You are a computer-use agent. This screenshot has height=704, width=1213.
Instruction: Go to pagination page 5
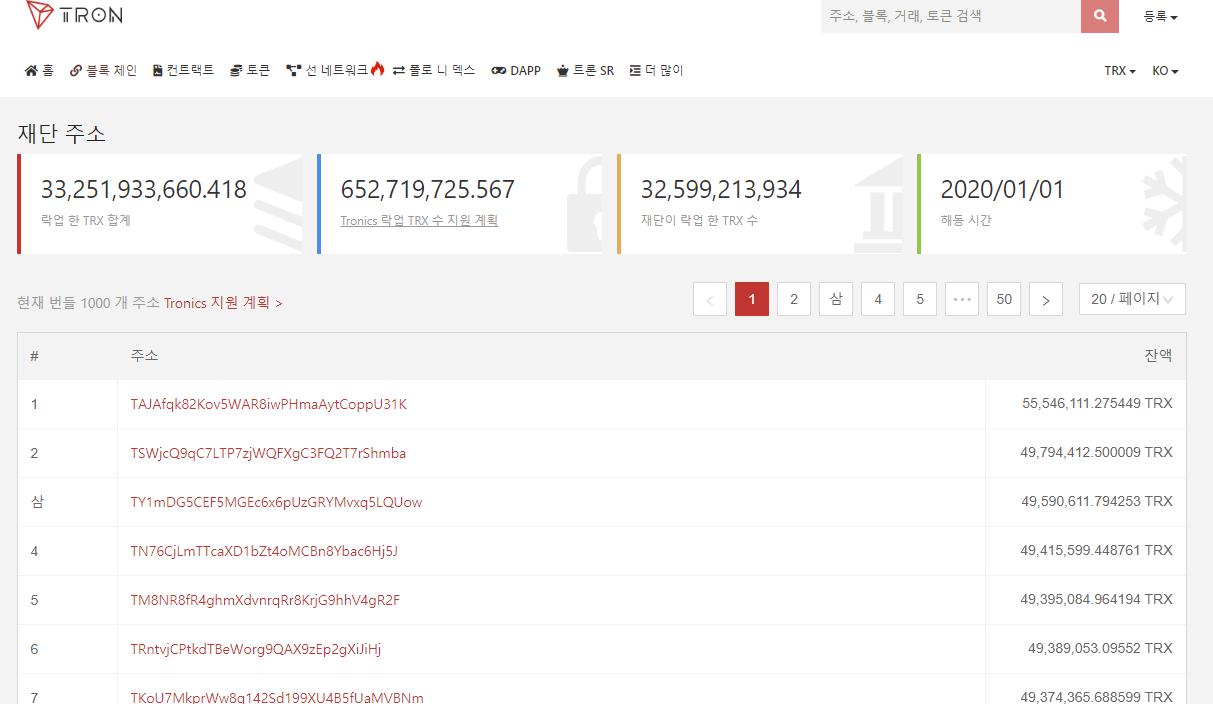click(920, 299)
